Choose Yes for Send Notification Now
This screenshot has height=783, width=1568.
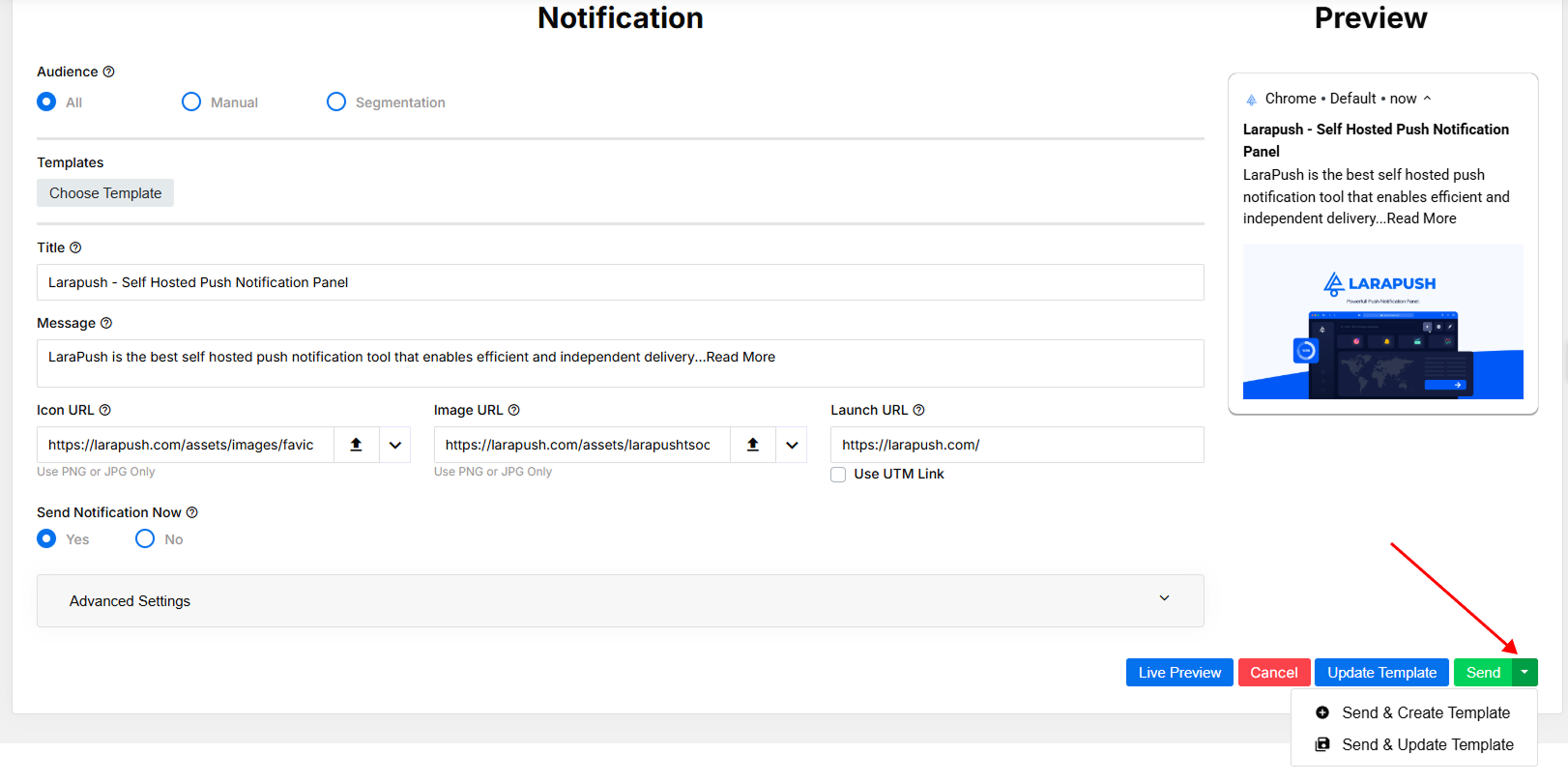46,538
